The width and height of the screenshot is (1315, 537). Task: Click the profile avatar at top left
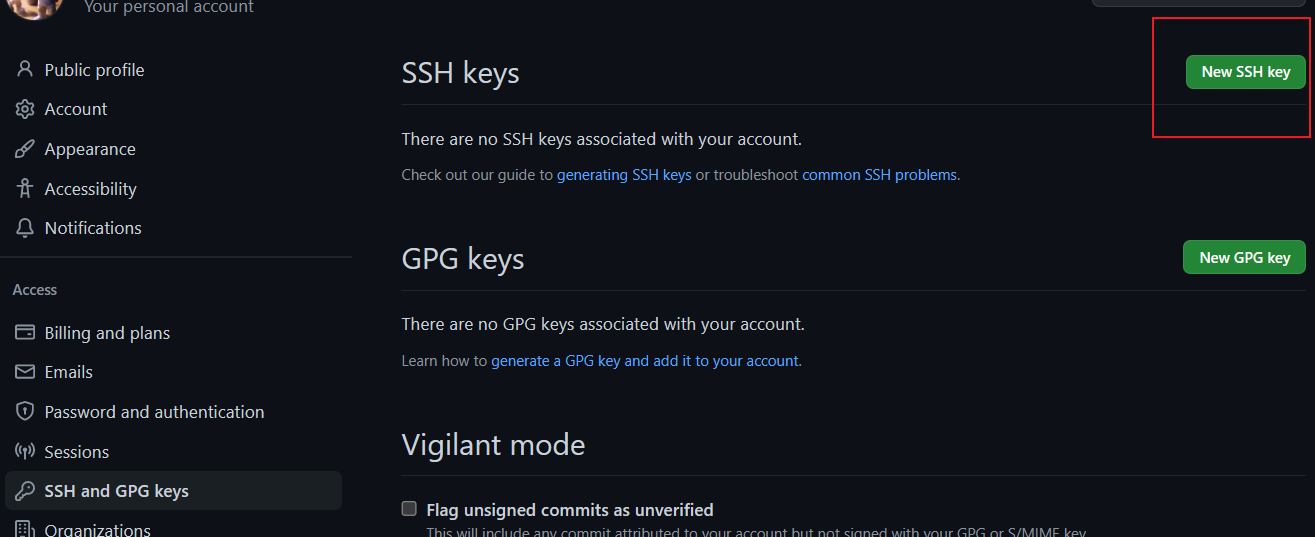pyautogui.click(x=38, y=6)
